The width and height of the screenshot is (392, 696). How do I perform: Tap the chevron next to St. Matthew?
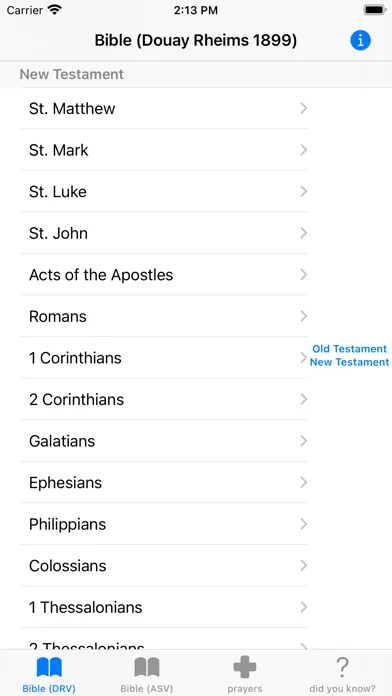pyautogui.click(x=304, y=108)
